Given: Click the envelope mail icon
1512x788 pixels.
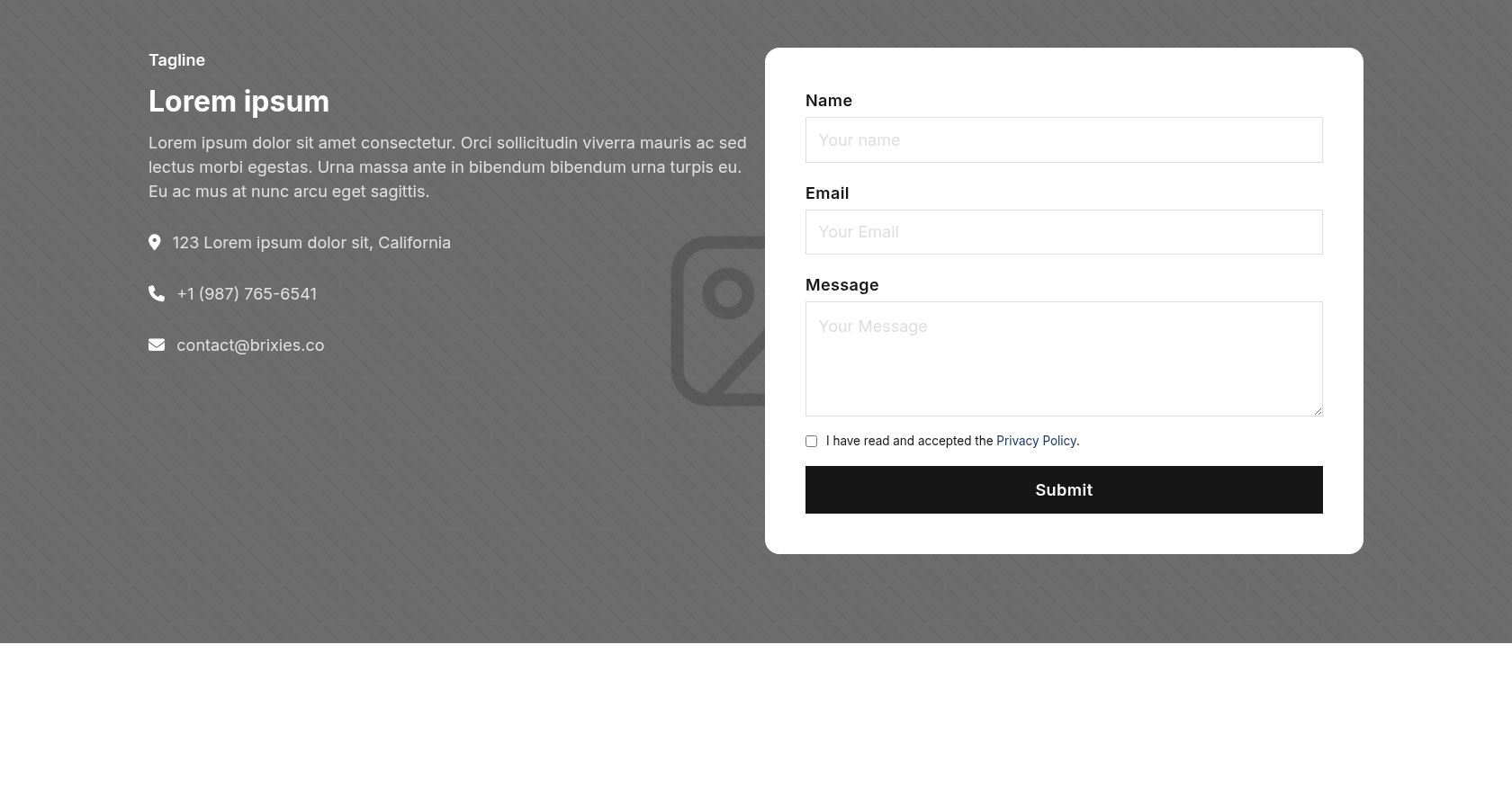Looking at the screenshot, I should tap(157, 345).
